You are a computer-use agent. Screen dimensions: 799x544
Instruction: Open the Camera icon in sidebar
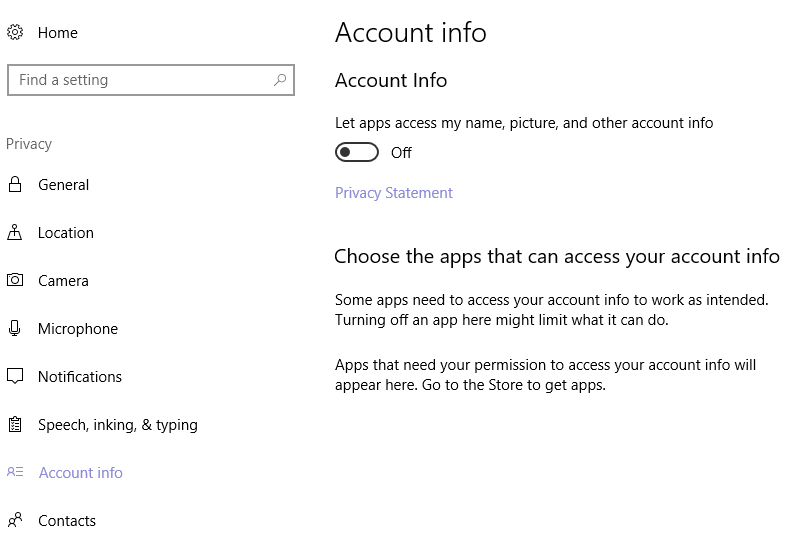pos(15,280)
